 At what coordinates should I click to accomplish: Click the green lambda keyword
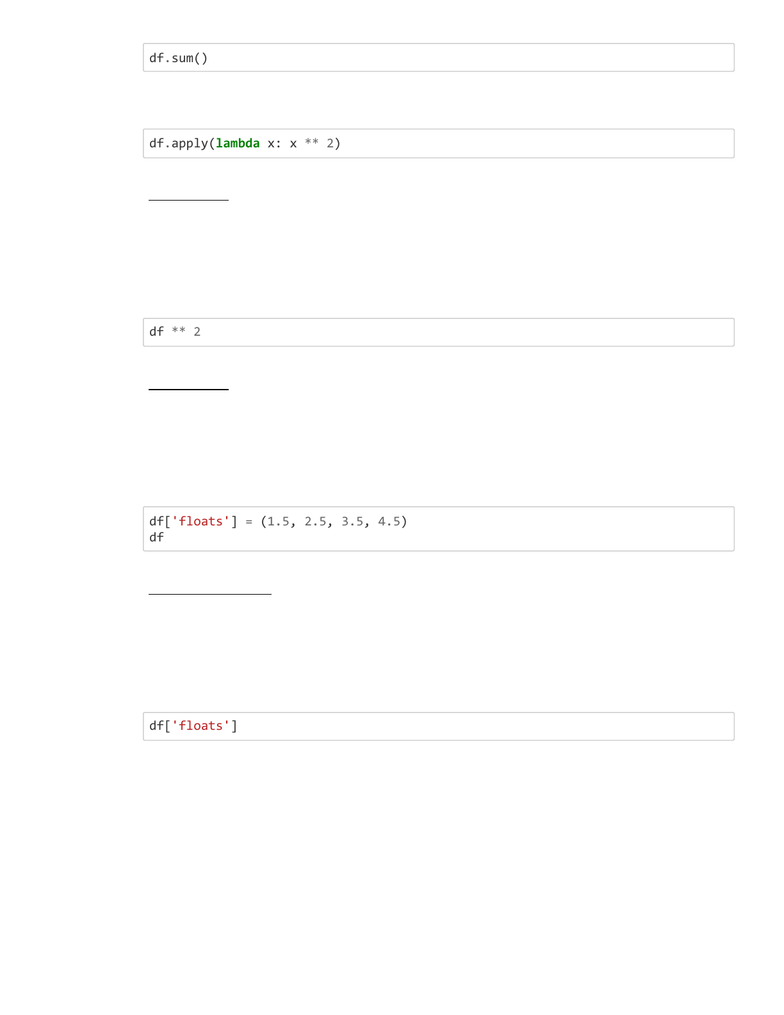[238, 143]
